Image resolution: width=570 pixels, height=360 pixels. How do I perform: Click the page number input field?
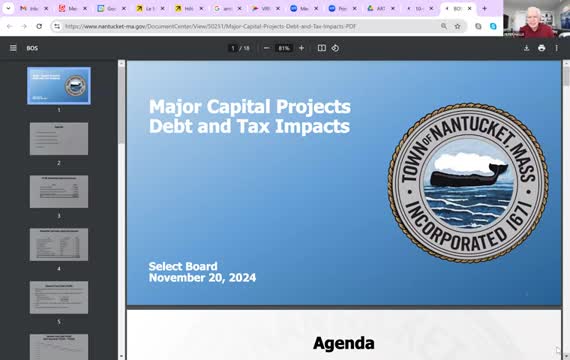[233, 48]
